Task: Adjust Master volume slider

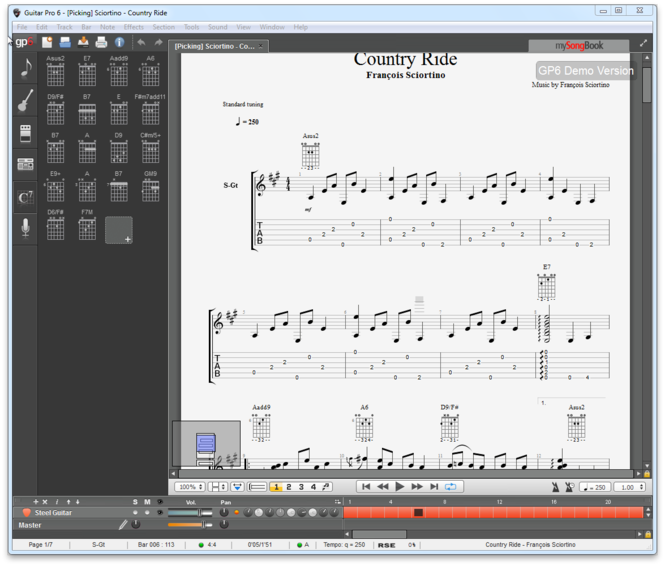Action: coord(190,525)
